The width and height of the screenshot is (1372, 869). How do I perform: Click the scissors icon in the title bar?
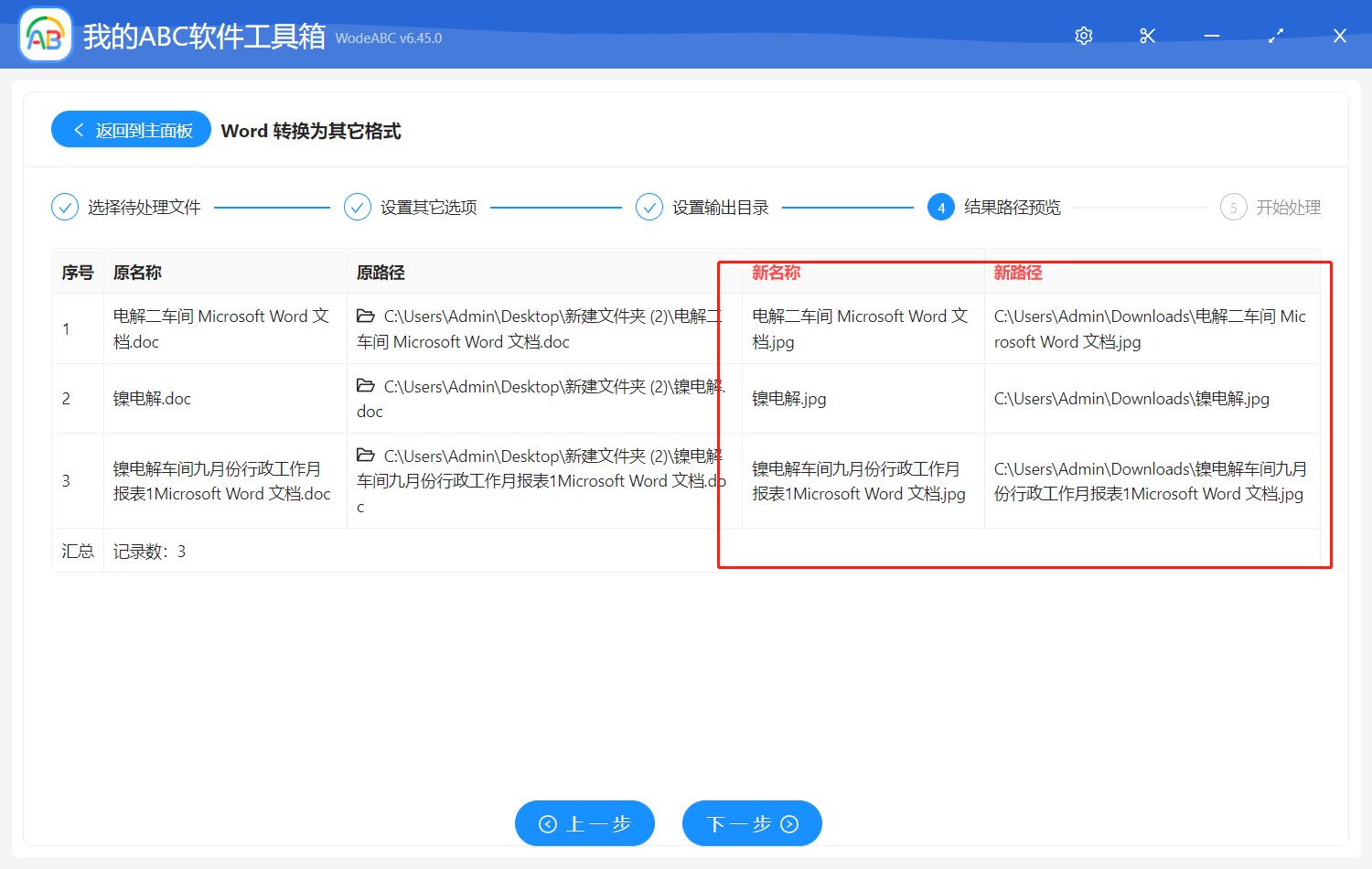1147,36
